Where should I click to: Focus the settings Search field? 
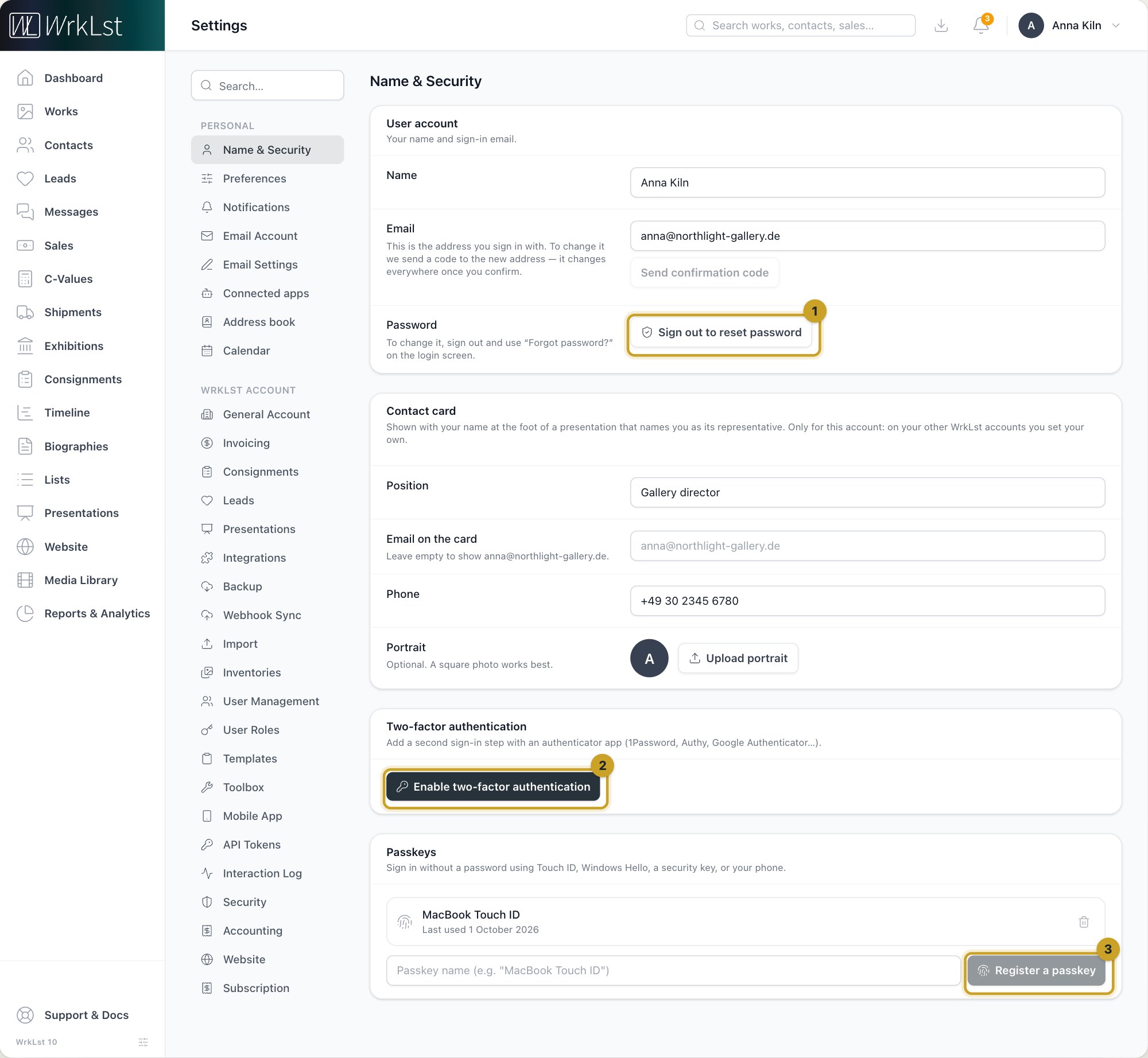(267, 85)
